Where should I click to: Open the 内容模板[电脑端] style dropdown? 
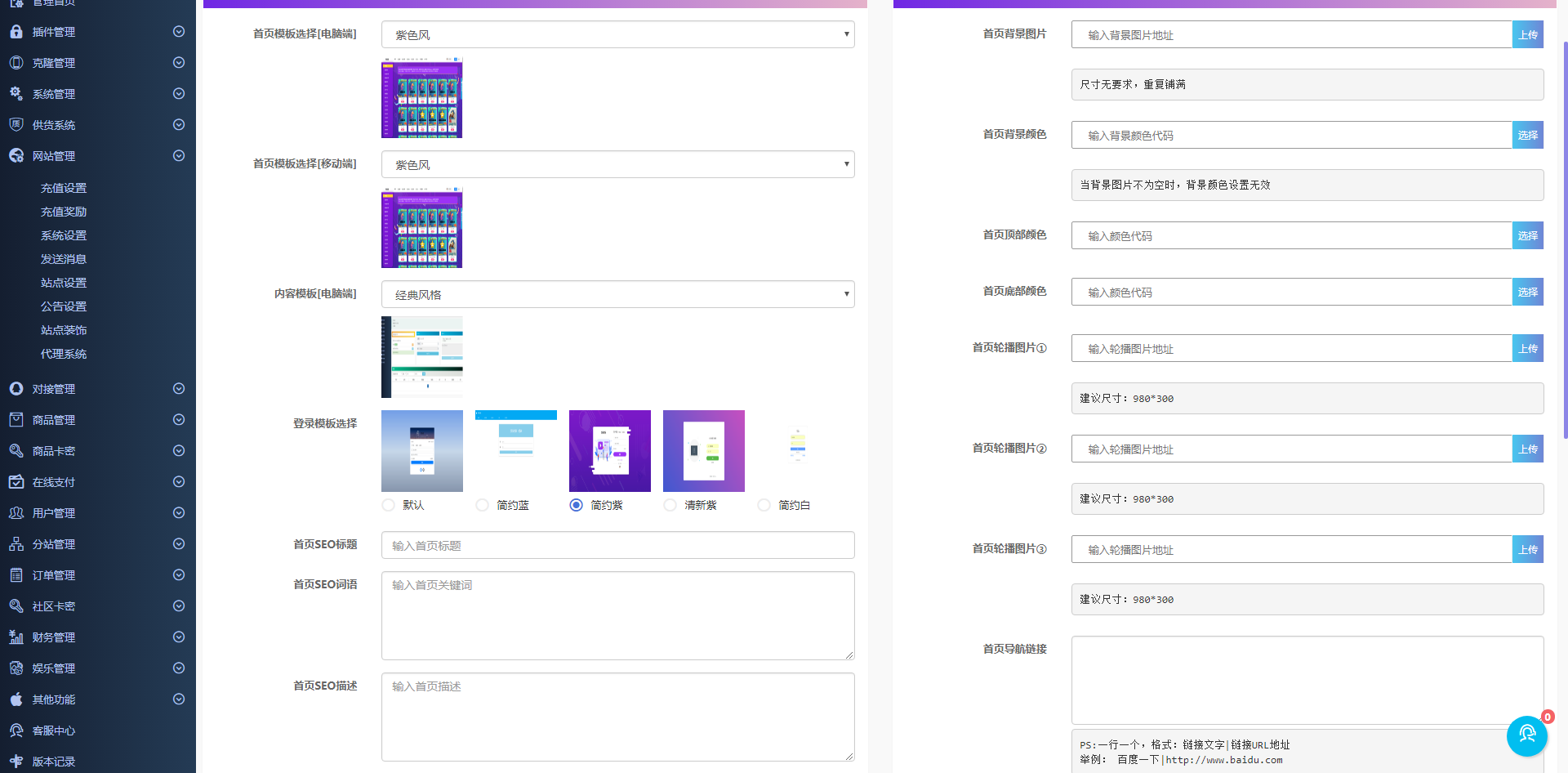coord(617,293)
